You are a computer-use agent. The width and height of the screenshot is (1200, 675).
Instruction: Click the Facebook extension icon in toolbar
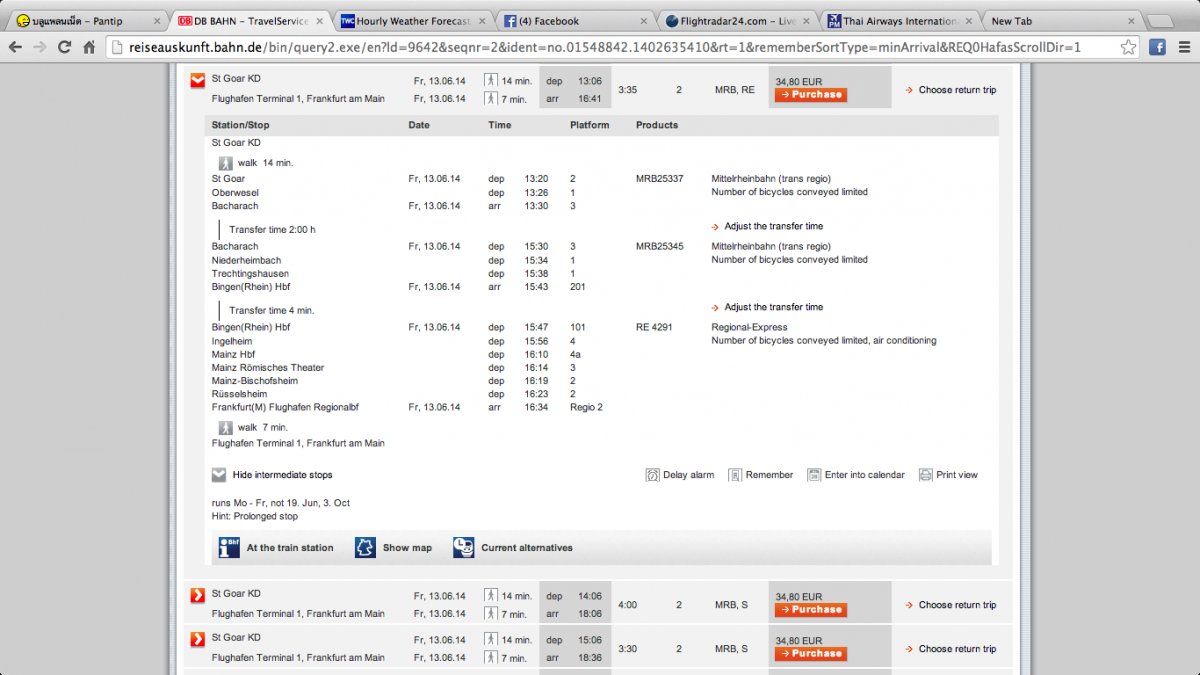[x=1157, y=47]
